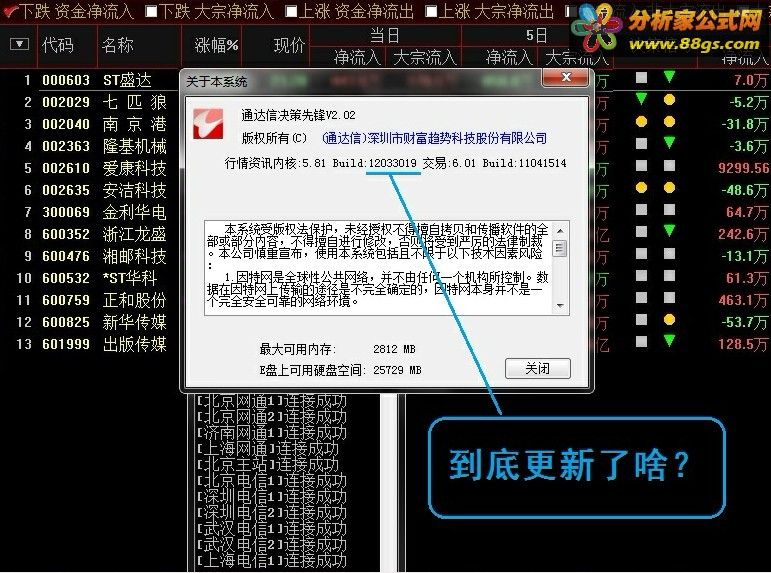Click the green triangle in the 242.6万 row
771x573 pixels.
click(x=669, y=231)
